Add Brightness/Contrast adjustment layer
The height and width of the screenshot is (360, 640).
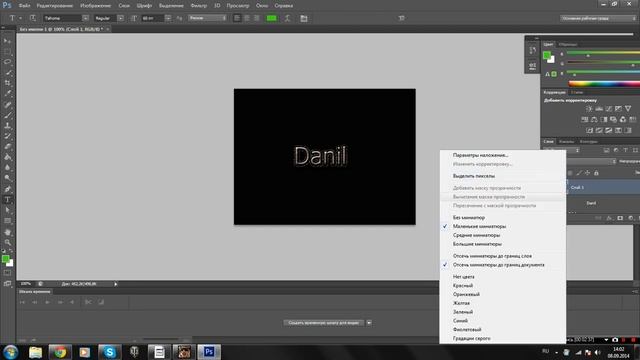click(x=589, y=109)
